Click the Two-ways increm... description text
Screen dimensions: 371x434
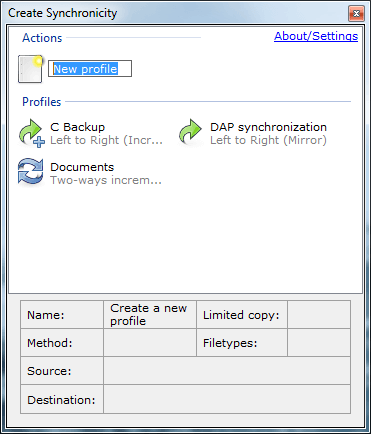tap(106, 180)
